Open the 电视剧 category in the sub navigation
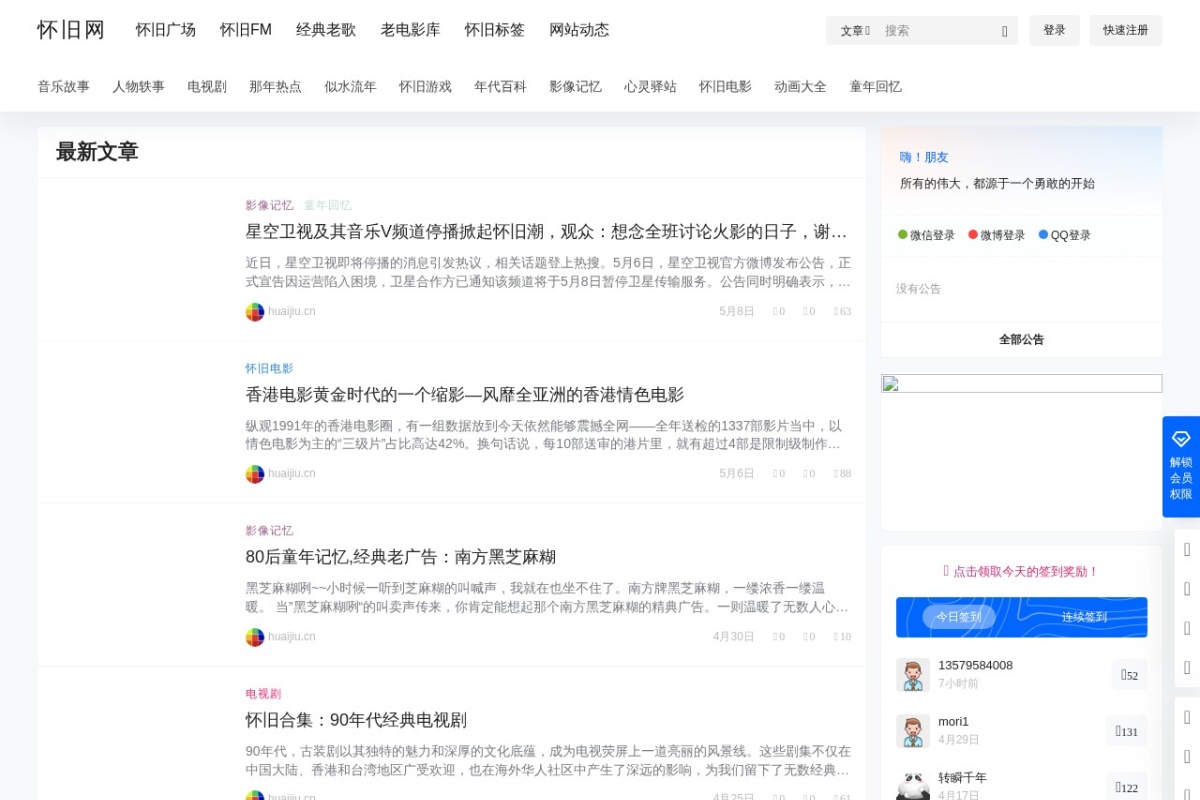Screen dimensions: 1200x800 (207, 87)
